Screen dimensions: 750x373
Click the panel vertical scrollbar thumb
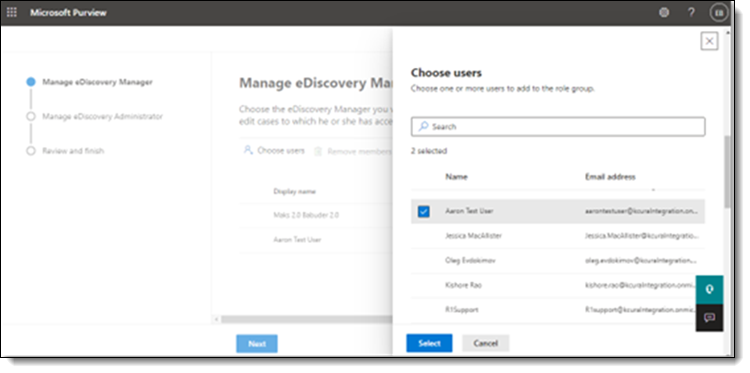click(728, 171)
